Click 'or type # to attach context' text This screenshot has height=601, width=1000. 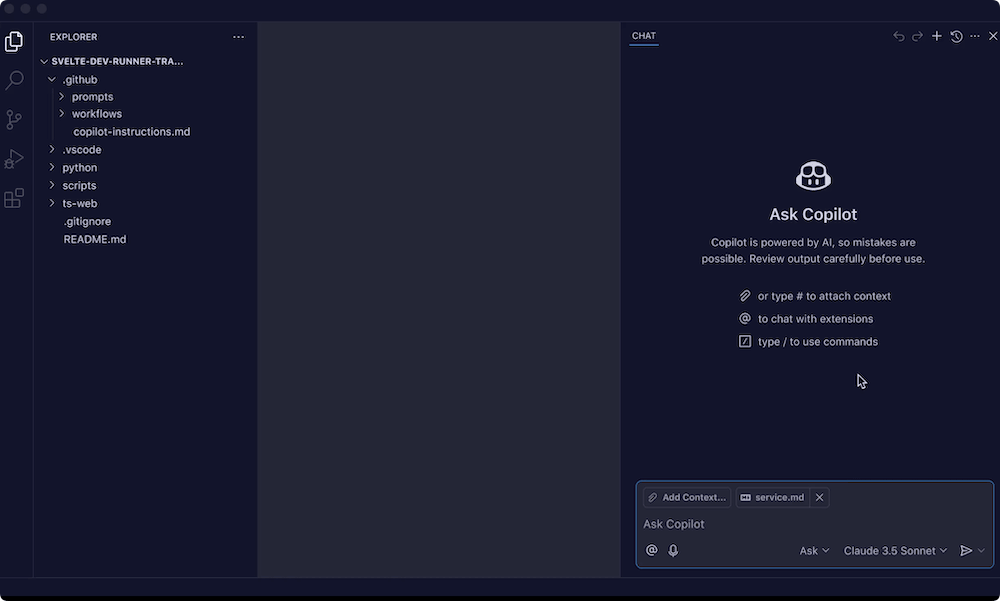coord(824,296)
